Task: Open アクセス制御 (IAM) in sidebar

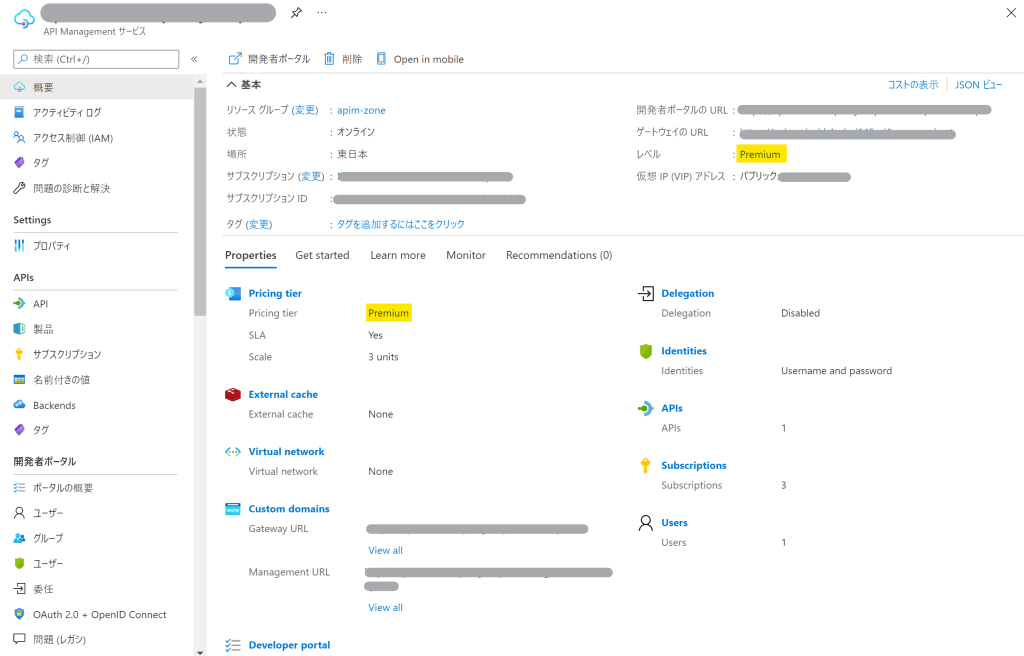Action: (72, 138)
